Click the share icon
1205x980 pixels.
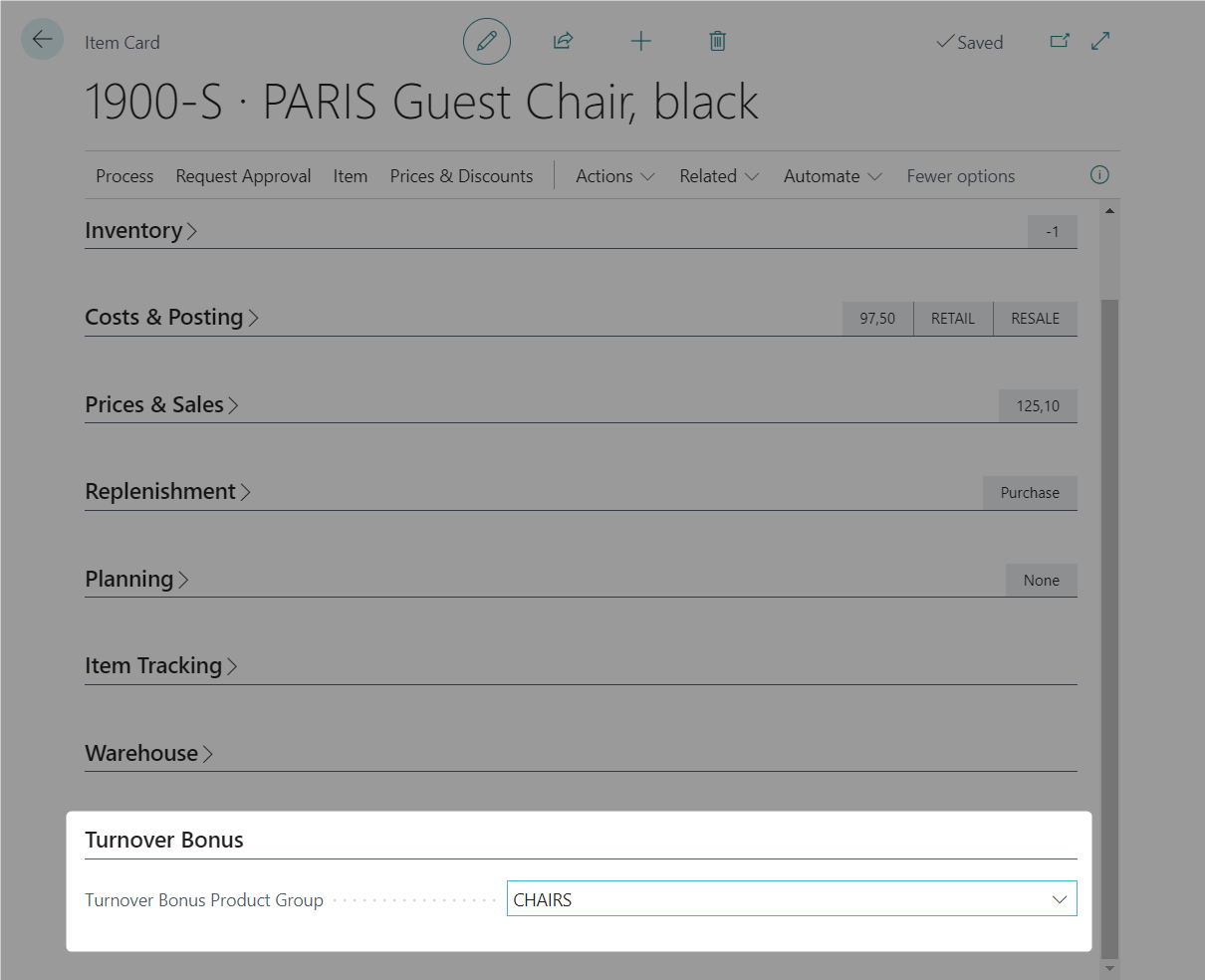563,41
